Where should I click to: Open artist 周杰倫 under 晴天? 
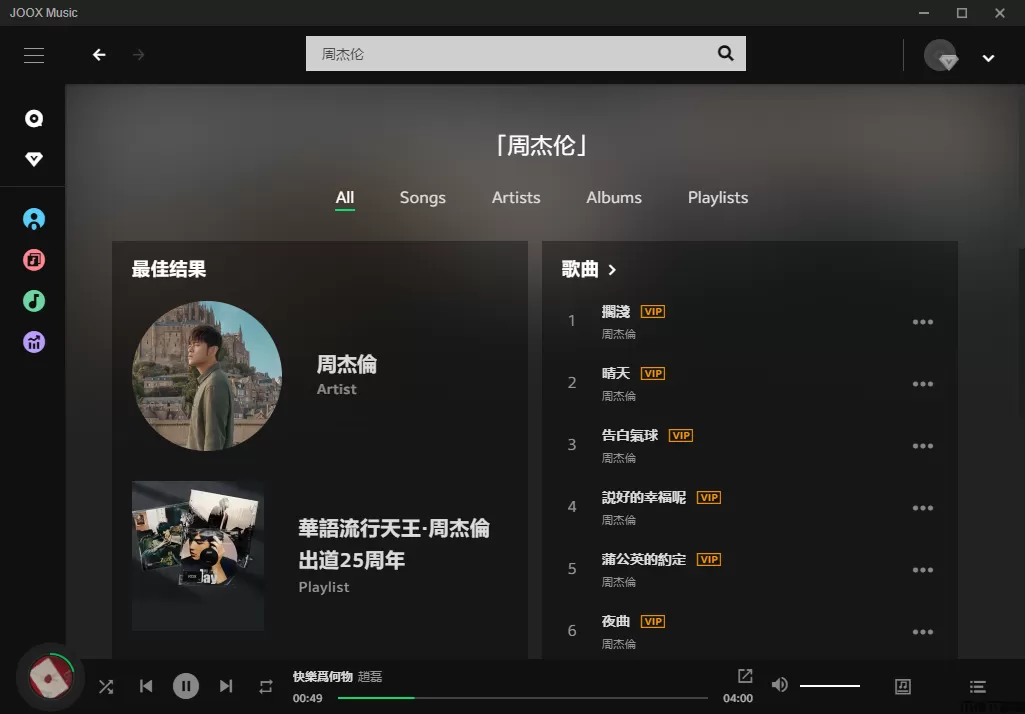(x=618, y=396)
